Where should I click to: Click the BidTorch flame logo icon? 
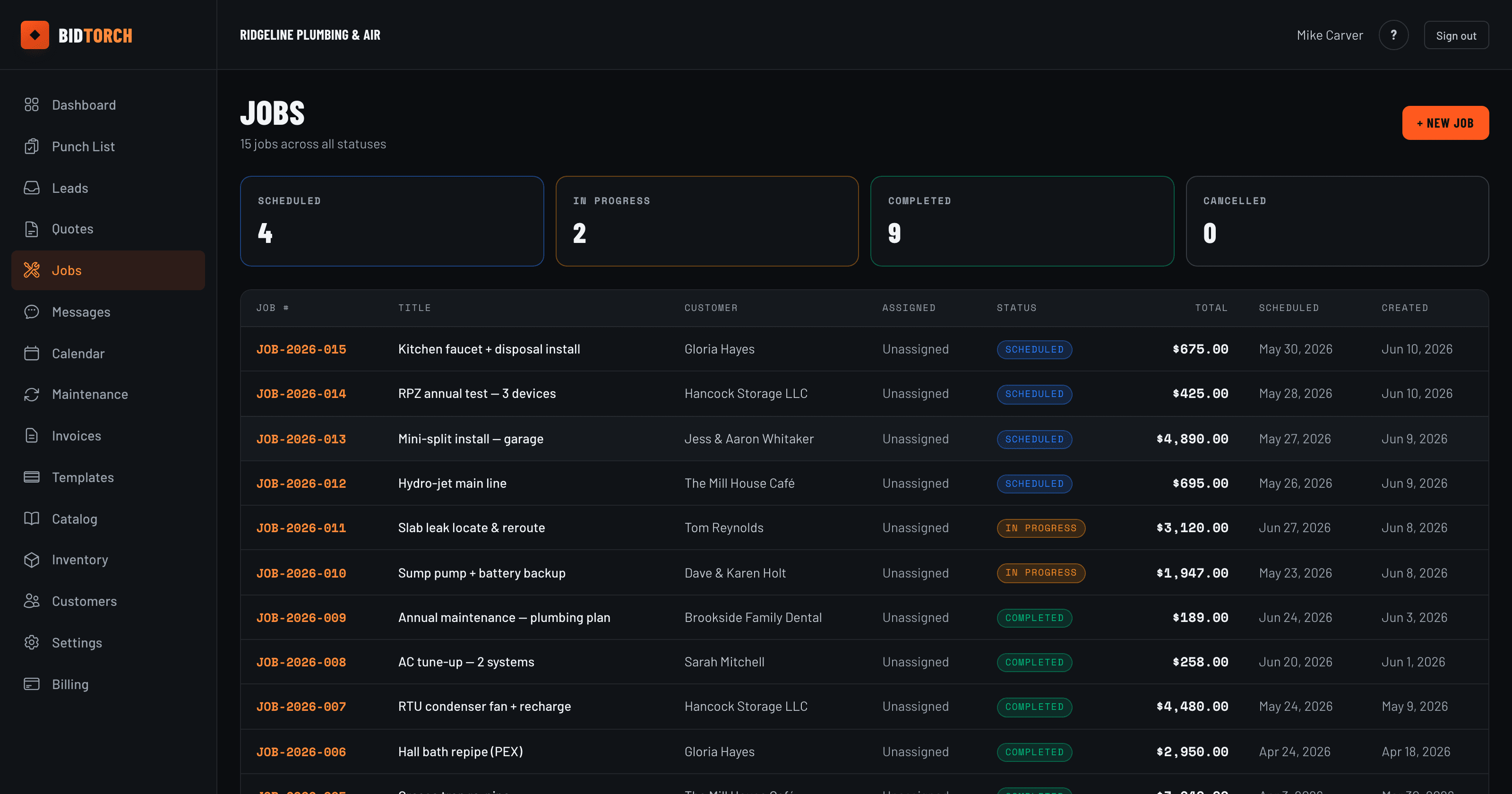tap(34, 35)
